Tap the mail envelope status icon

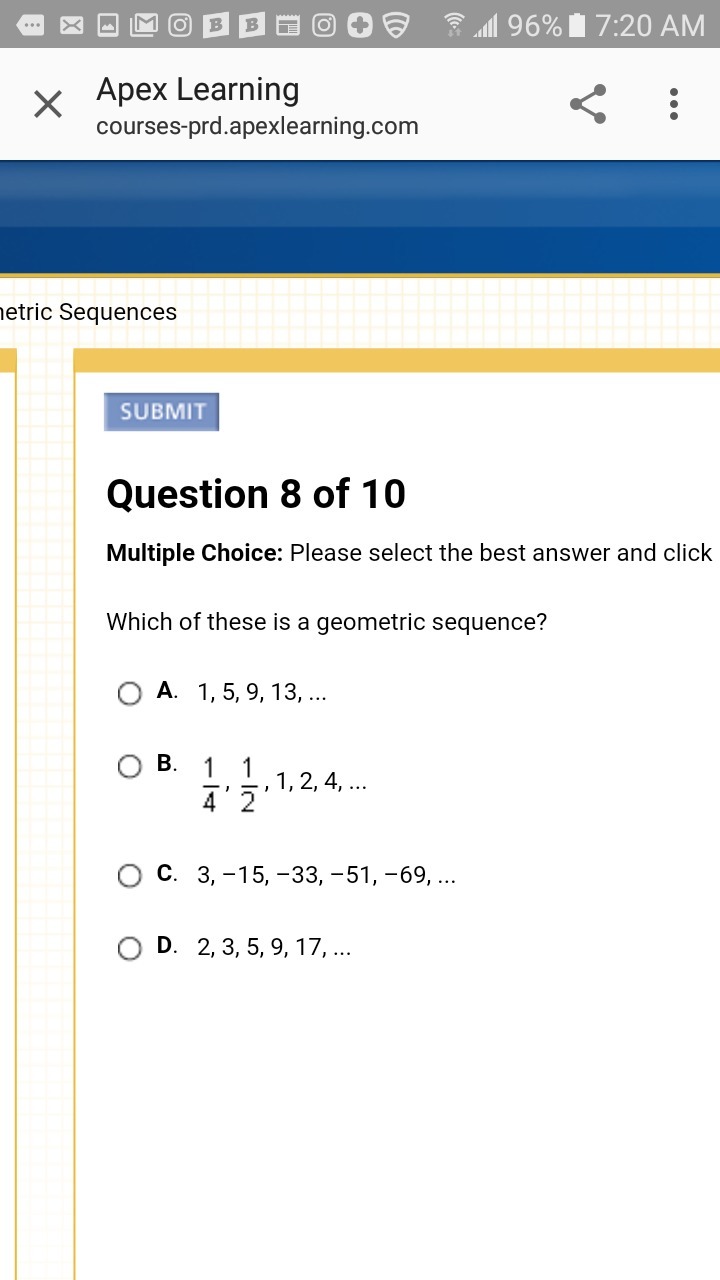click(72, 25)
